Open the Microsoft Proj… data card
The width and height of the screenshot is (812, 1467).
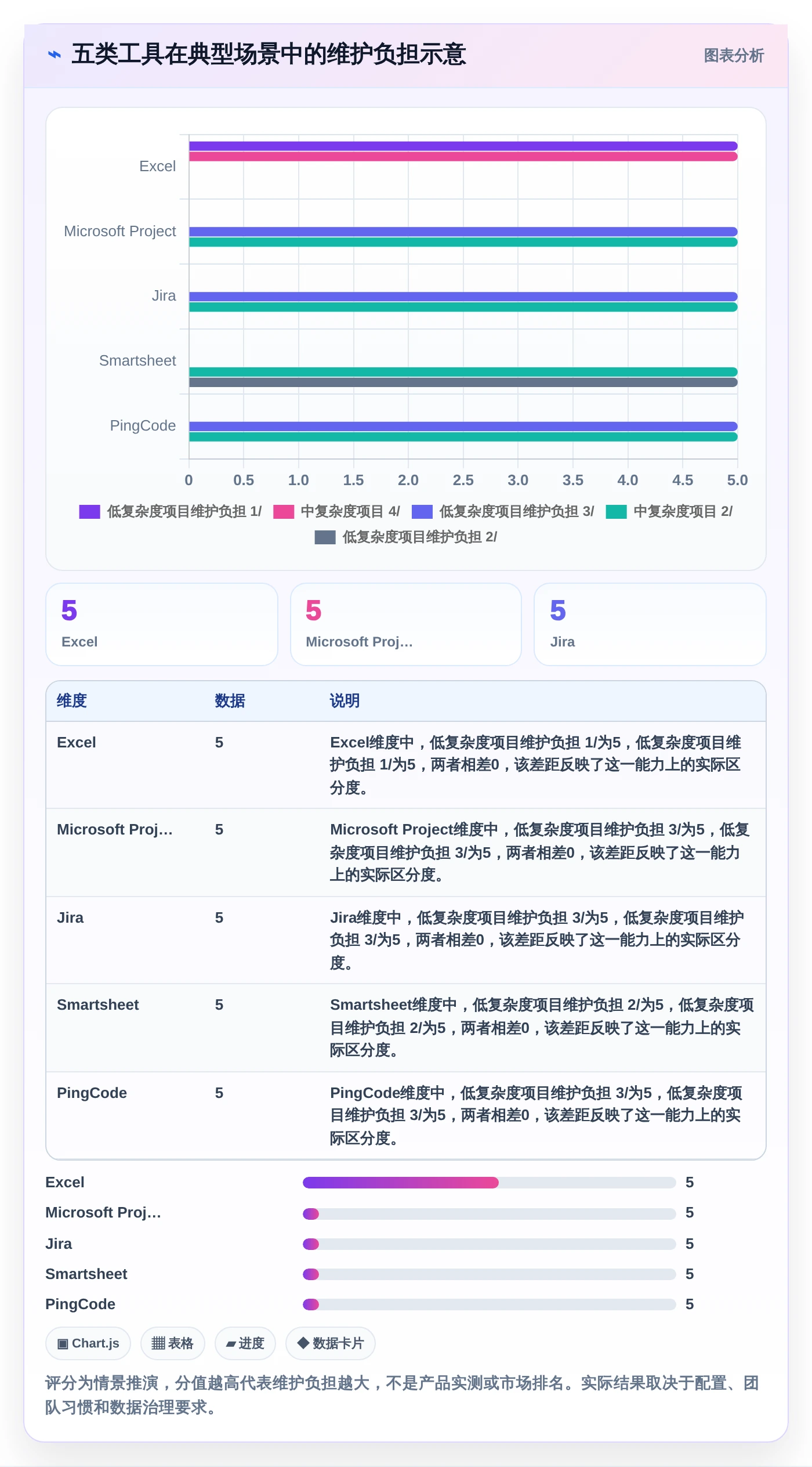[406, 624]
